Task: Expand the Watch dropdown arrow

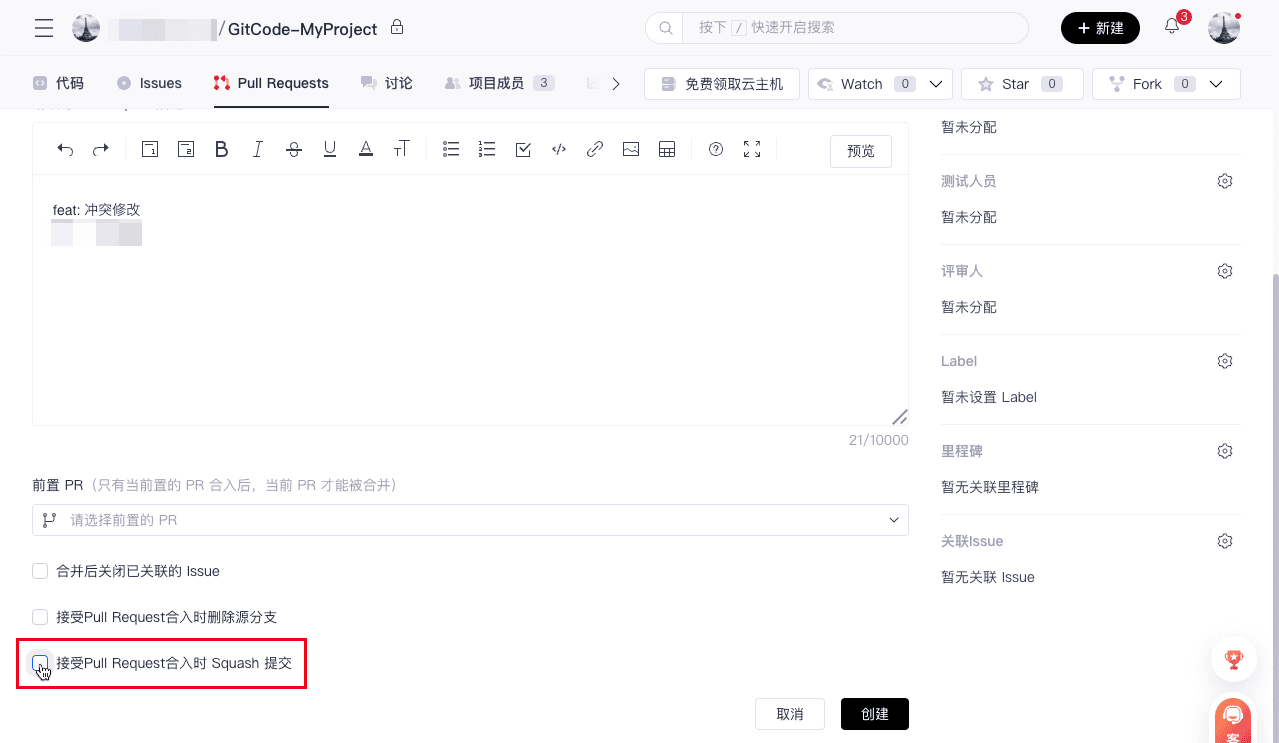Action: [936, 84]
